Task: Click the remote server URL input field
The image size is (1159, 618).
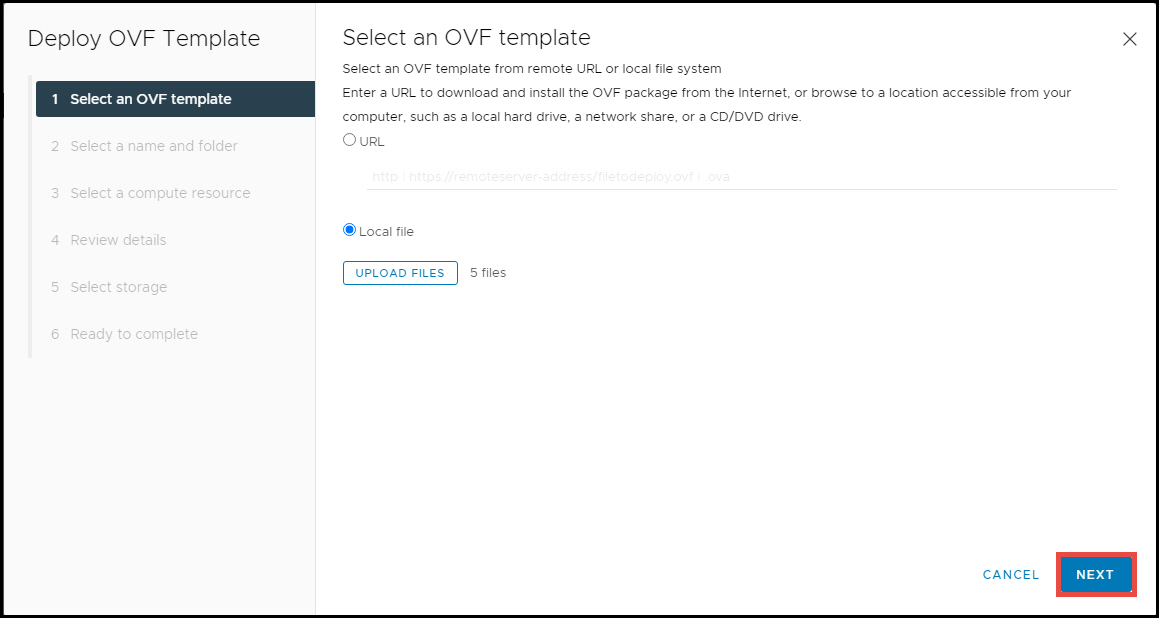Action: [741, 177]
